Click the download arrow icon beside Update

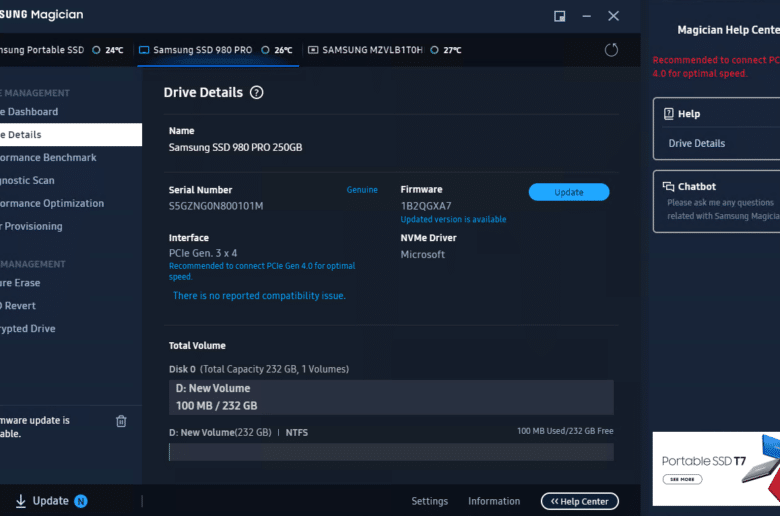20,501
